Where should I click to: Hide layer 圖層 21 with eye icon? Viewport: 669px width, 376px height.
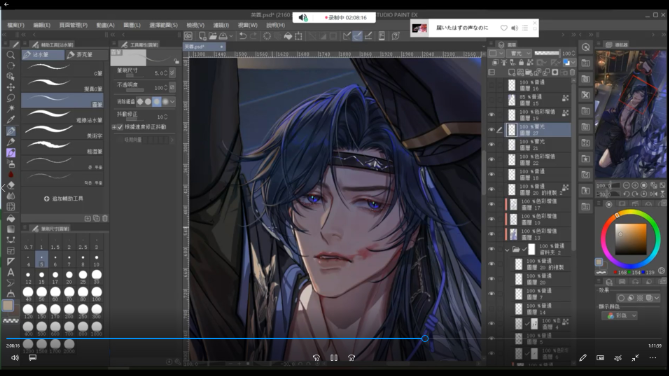[492, 145]
